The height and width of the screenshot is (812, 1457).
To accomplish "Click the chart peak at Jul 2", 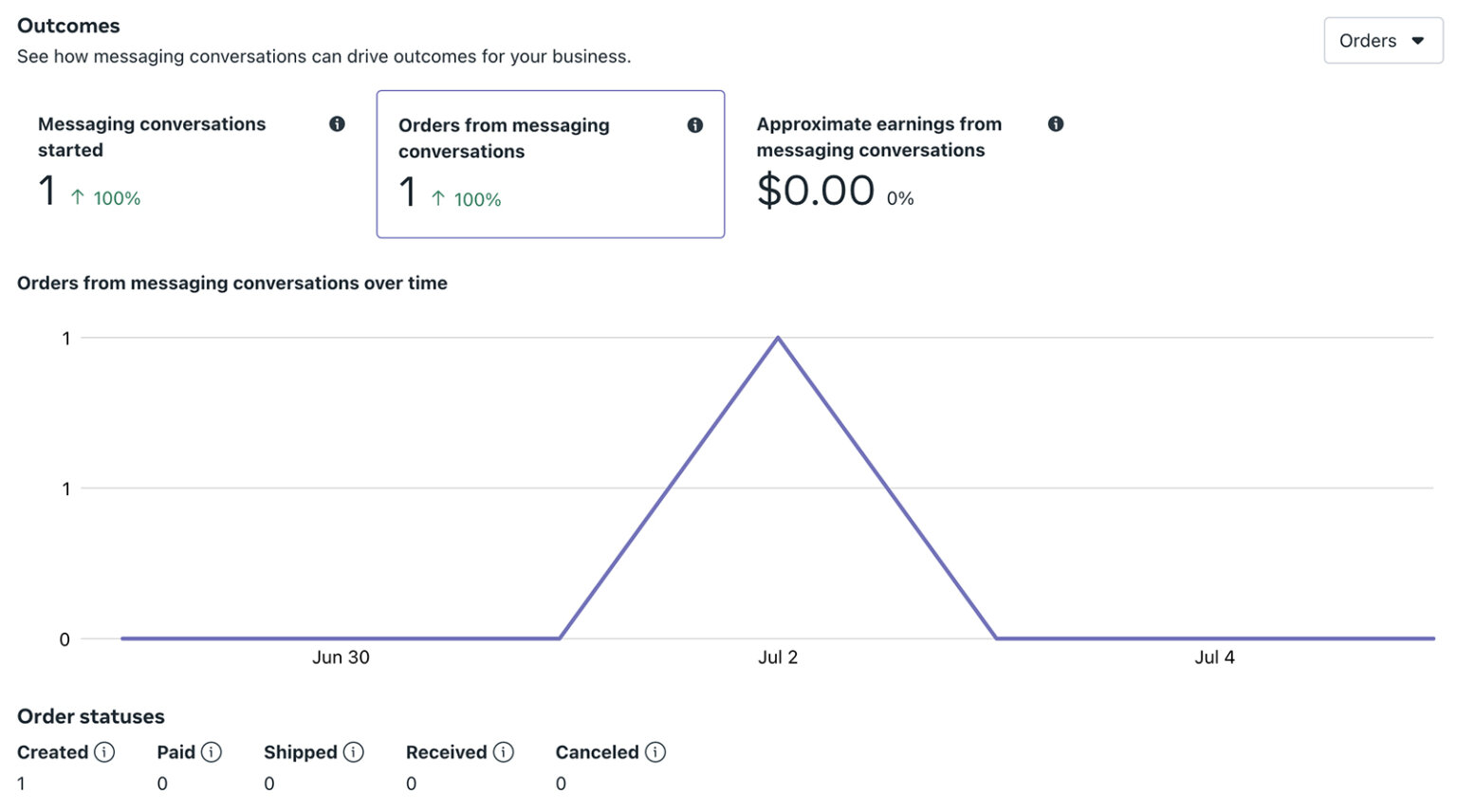I will point(778,338).
